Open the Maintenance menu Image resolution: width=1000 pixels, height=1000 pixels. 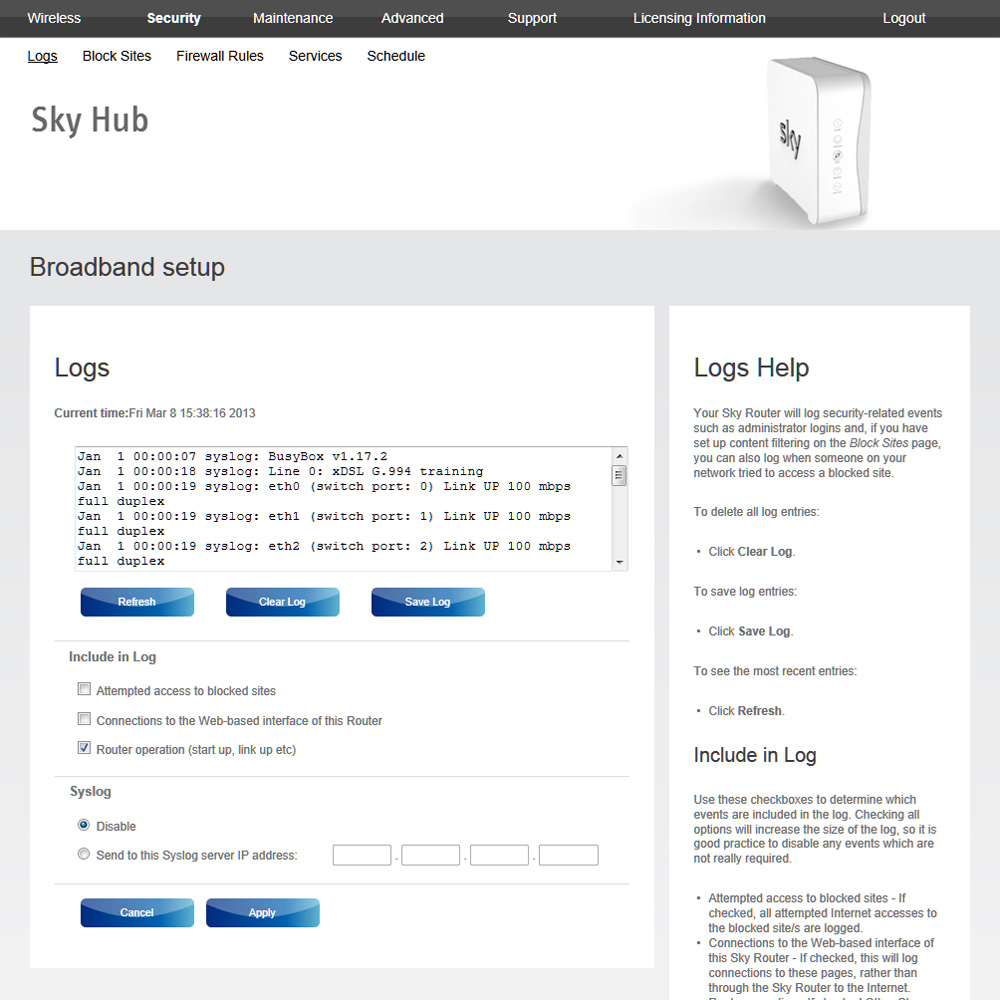[x=293, y=18]
